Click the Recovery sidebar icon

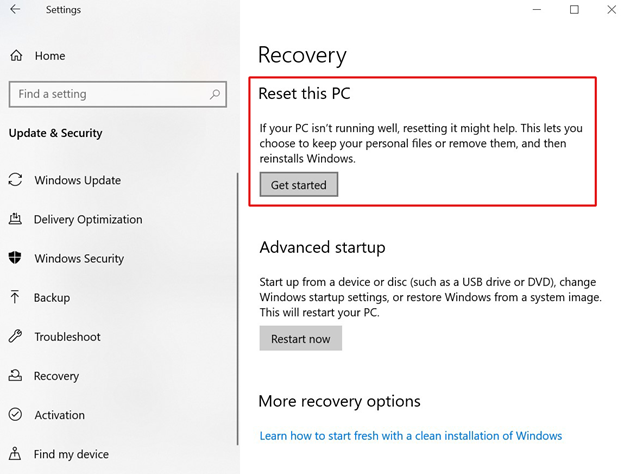click(x=15, y=375)
